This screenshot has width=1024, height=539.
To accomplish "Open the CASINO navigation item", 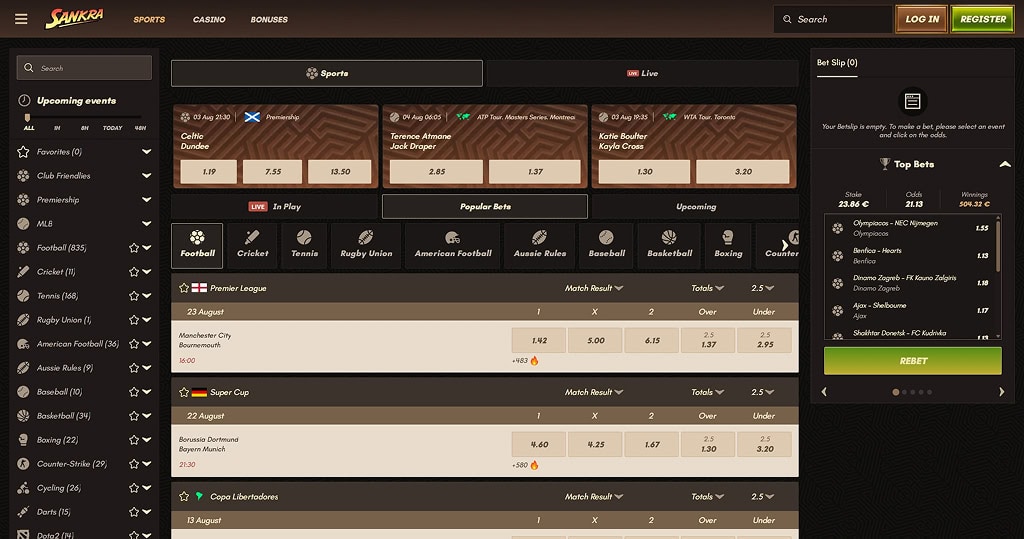I will (x=209, y=20).
